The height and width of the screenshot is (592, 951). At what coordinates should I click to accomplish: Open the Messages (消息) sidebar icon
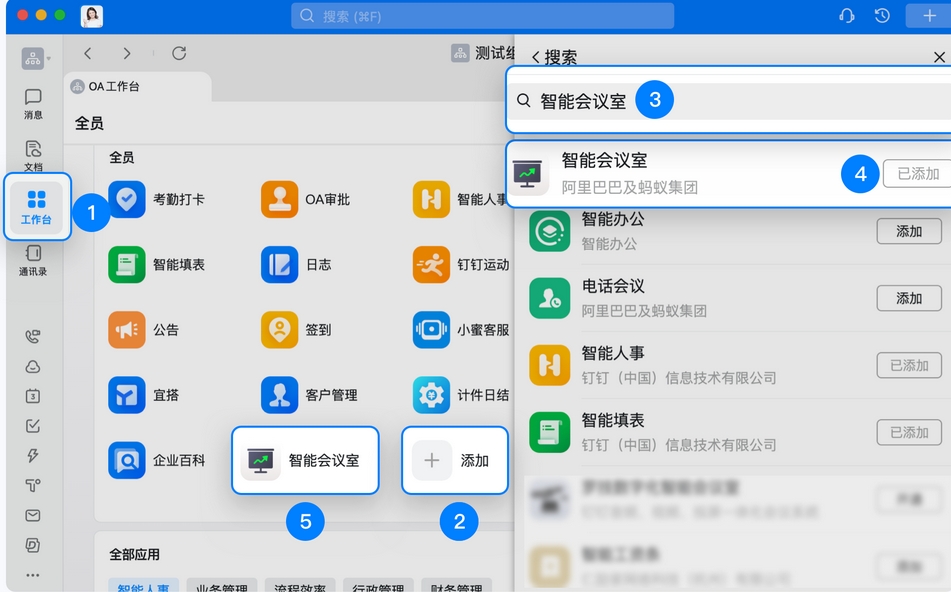tap(33, 104)
